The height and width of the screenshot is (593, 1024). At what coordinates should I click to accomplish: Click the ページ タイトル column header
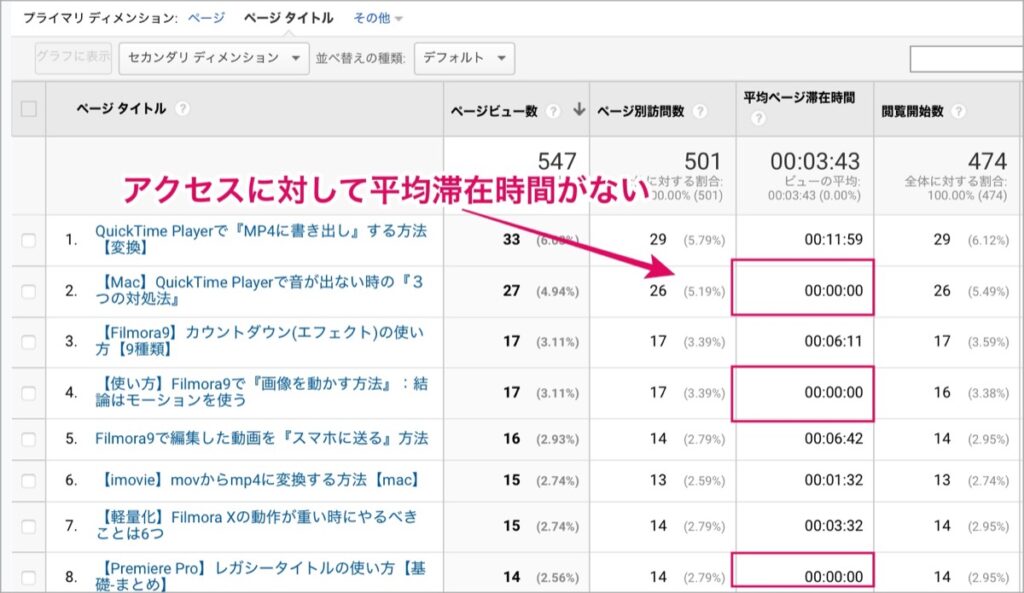pyautogui.click(x=121, y=108)
